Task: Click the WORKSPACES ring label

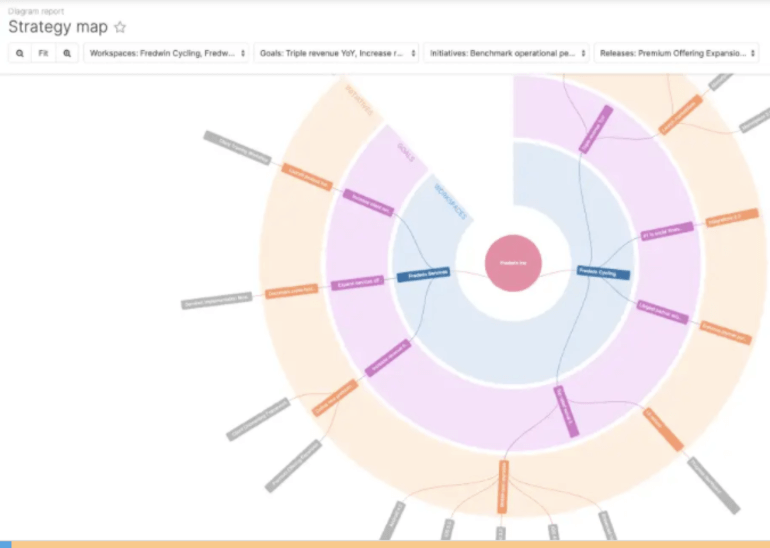Action: (451, 201)
